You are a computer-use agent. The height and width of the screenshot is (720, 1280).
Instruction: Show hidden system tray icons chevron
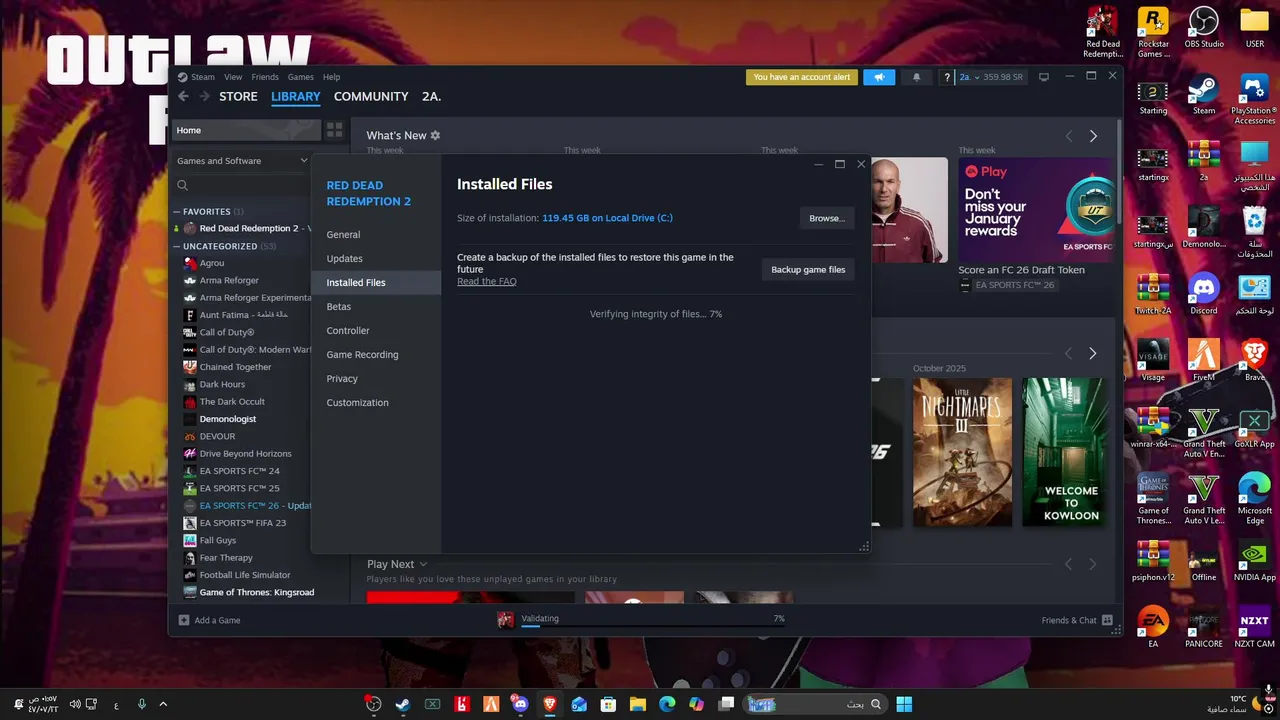point(163,704)
